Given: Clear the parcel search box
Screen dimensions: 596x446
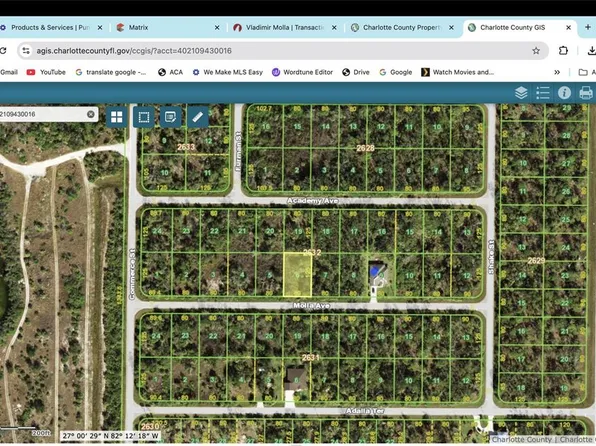Looking at the screenshot, I should pyautogui.click(x=90, y=114).
